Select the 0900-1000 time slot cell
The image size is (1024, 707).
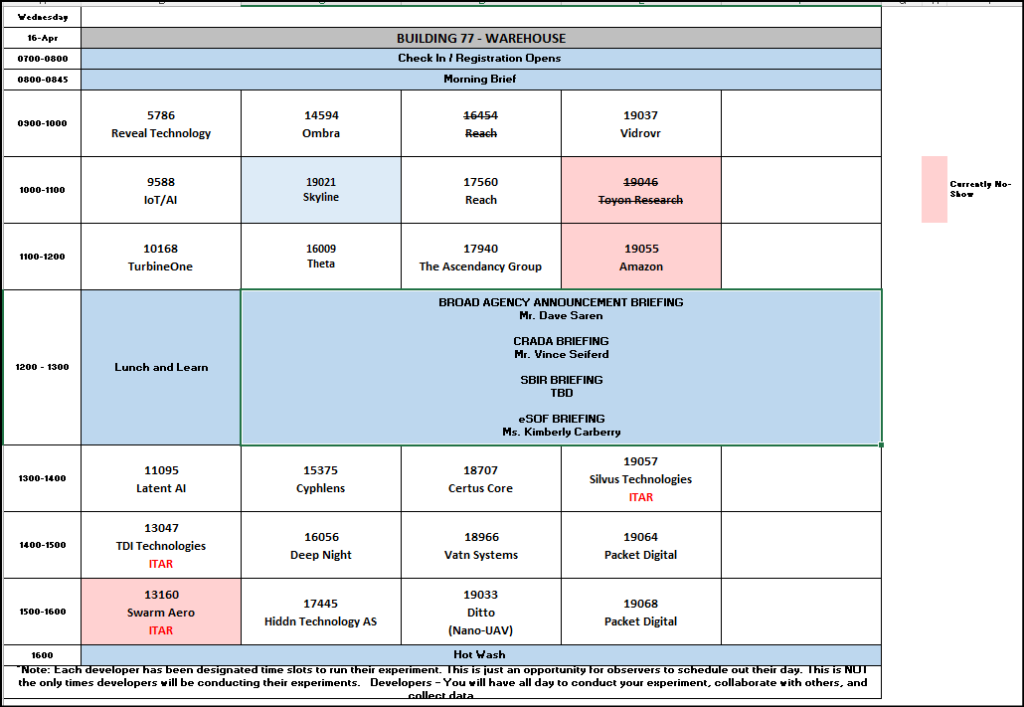tap(42, 123)
